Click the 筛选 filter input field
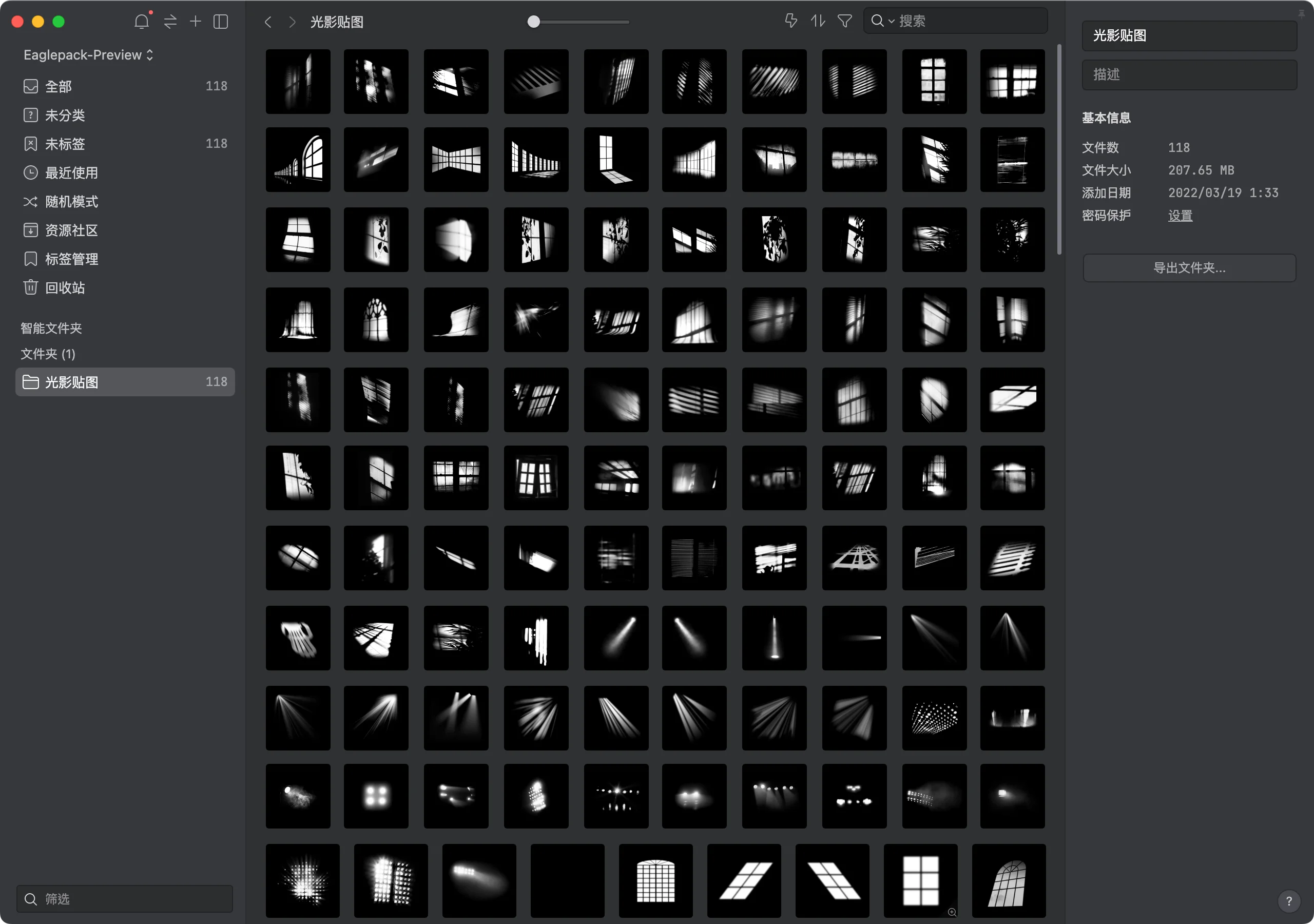 tap(125, 899)
